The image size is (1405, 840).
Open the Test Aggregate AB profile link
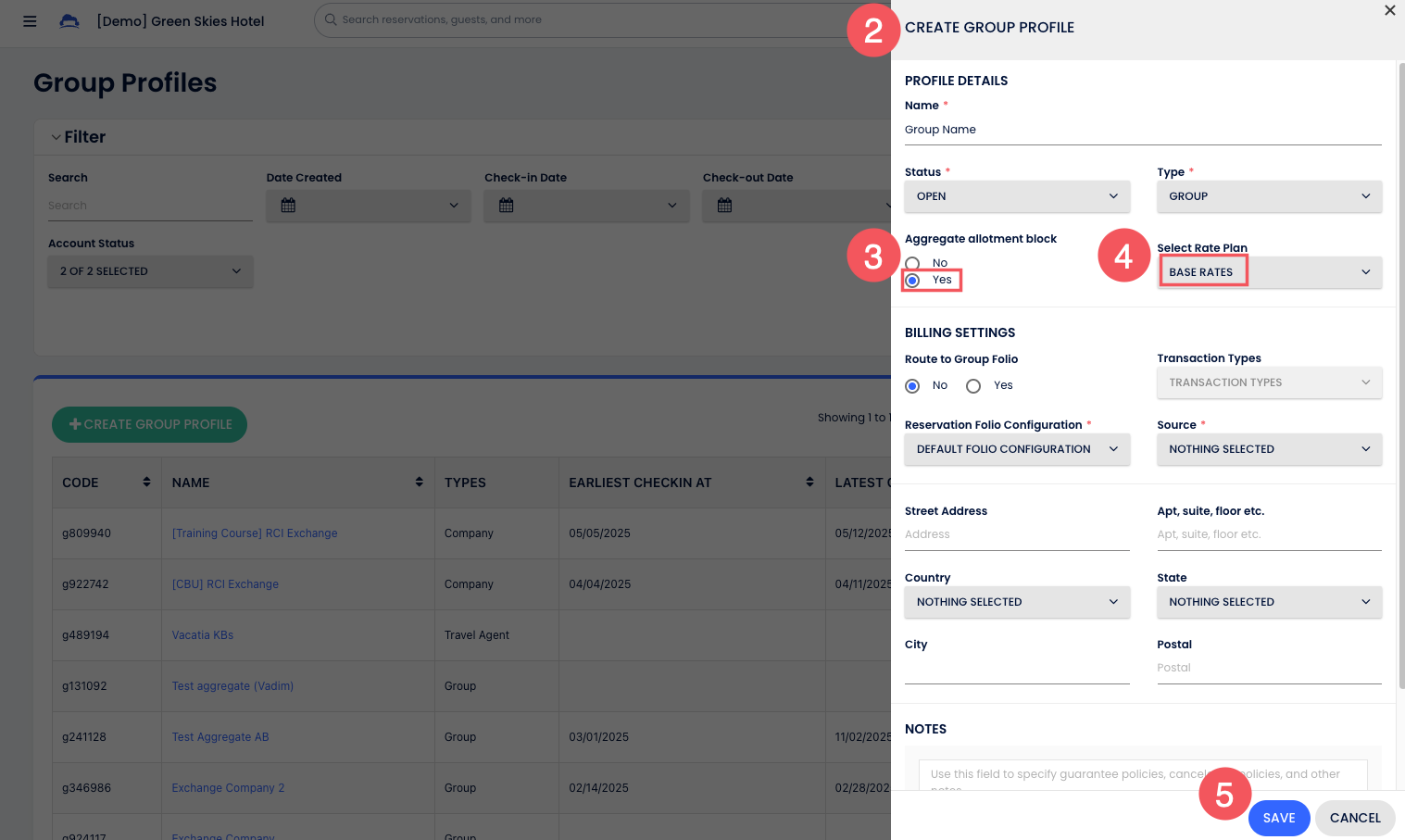point(220,737)
